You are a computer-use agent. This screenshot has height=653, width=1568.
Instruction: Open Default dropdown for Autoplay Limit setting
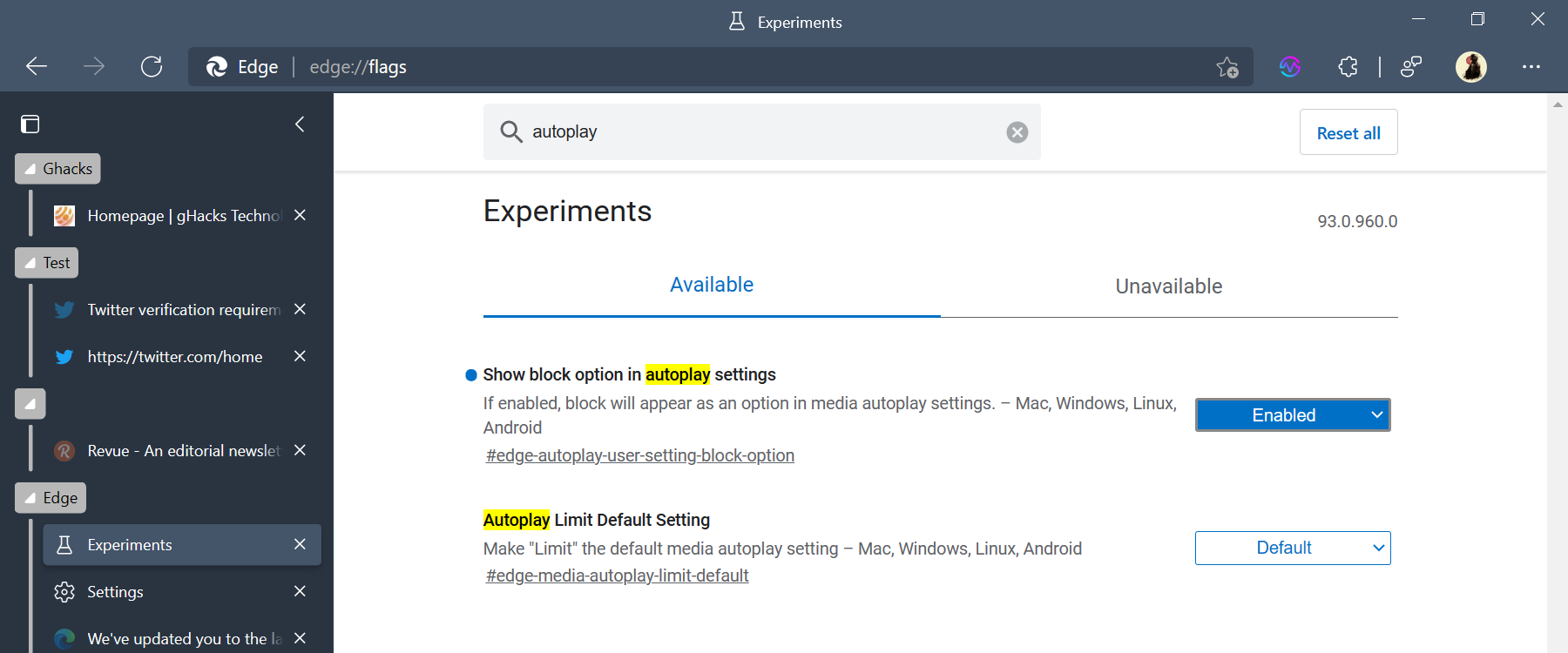pos(1293,549)
